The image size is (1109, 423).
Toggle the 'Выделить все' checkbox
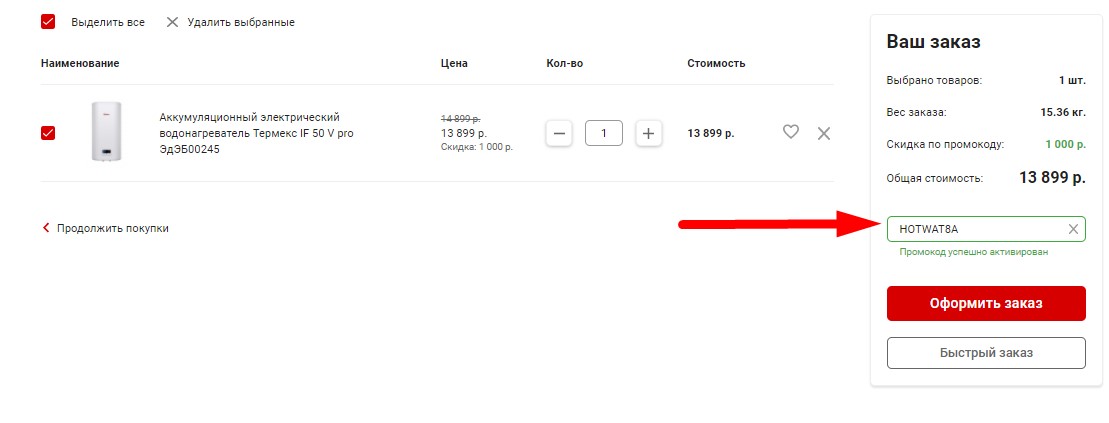click(48, 22)
